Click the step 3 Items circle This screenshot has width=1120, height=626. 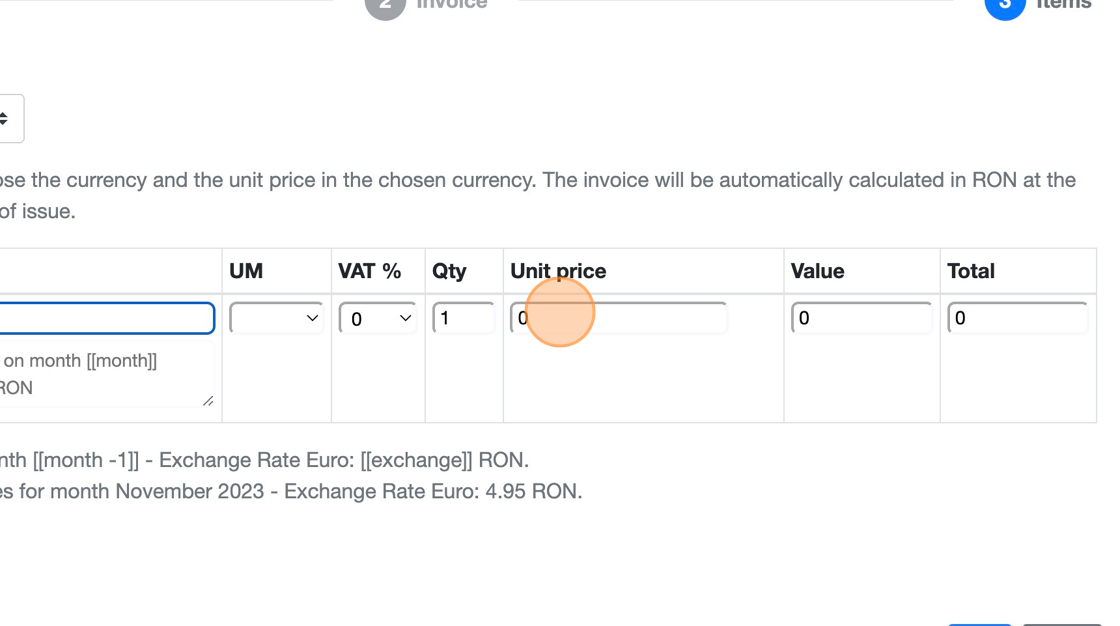[x=1004, y=5]
